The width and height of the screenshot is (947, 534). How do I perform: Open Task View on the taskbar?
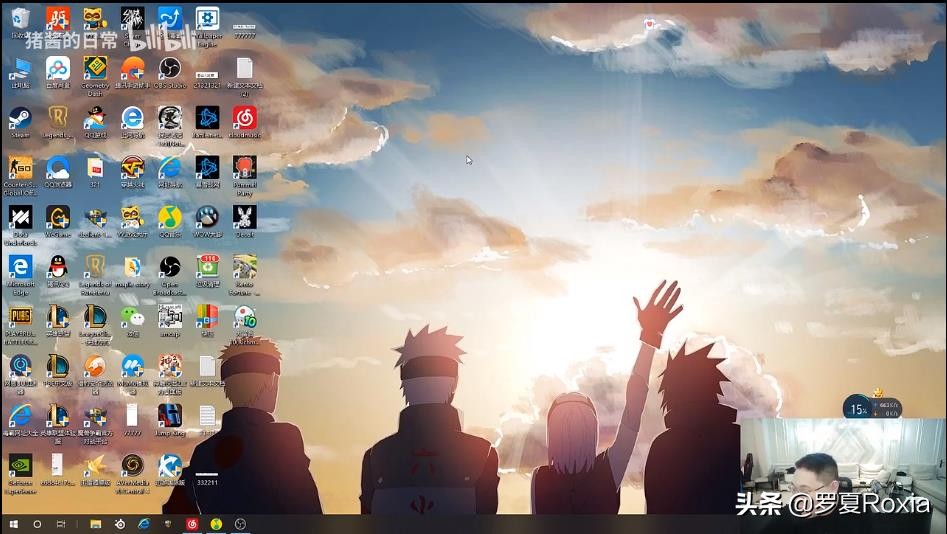61,524
